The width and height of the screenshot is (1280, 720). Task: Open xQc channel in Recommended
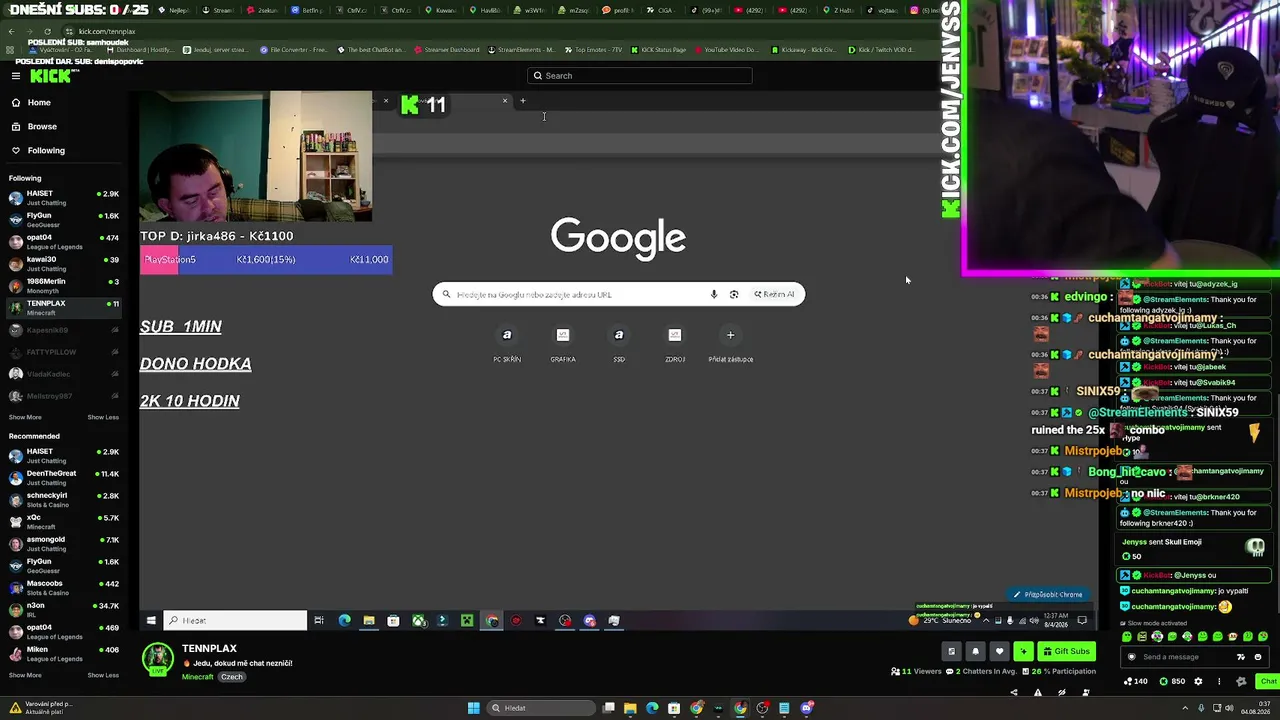64,521
